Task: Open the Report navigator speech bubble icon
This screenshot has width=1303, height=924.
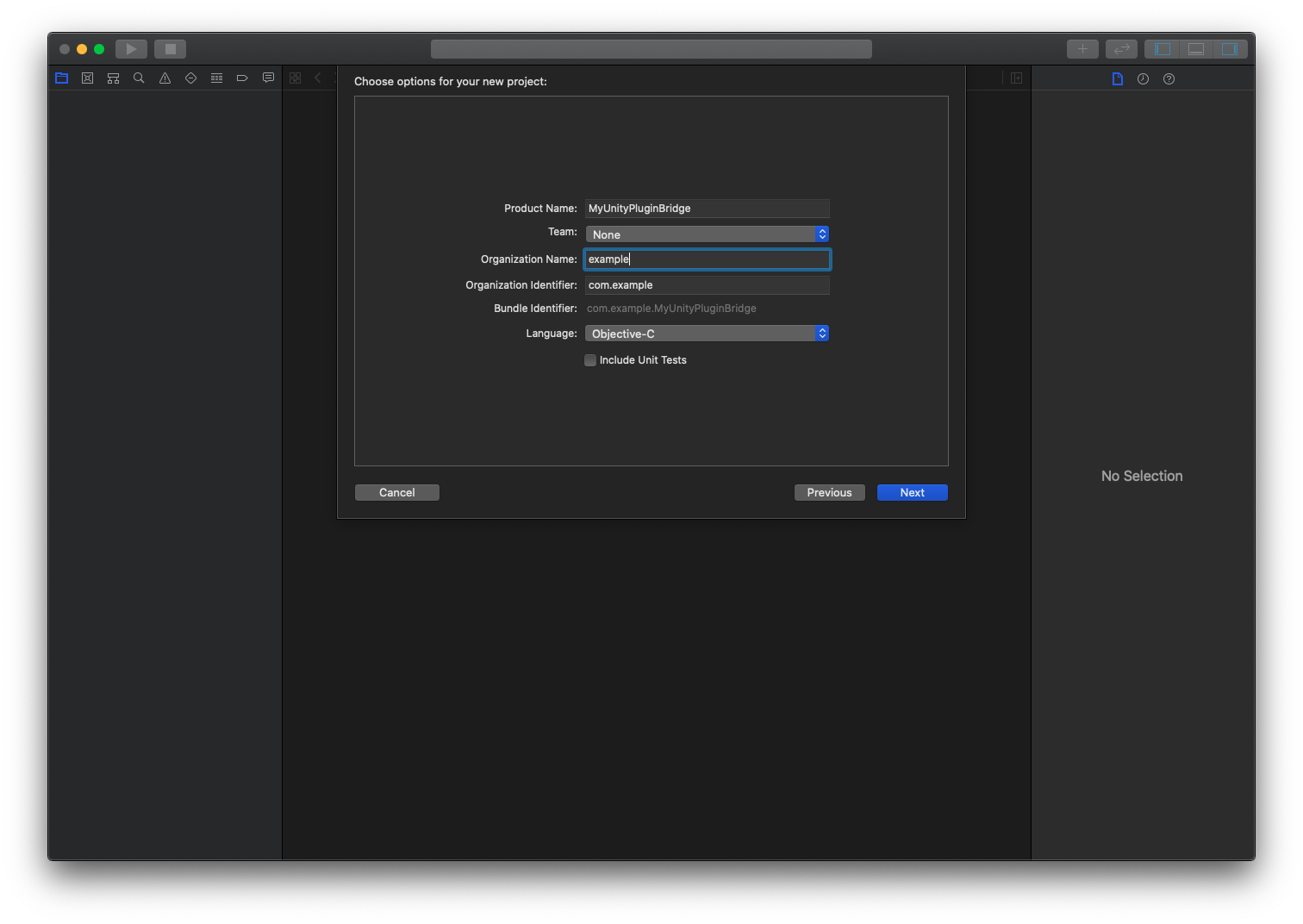Action: click(268, 78)
